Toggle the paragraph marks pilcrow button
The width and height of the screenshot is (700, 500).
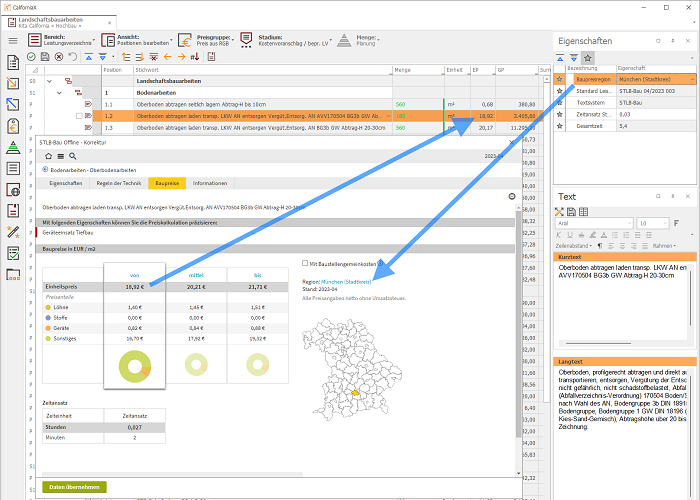coord(600,246)
